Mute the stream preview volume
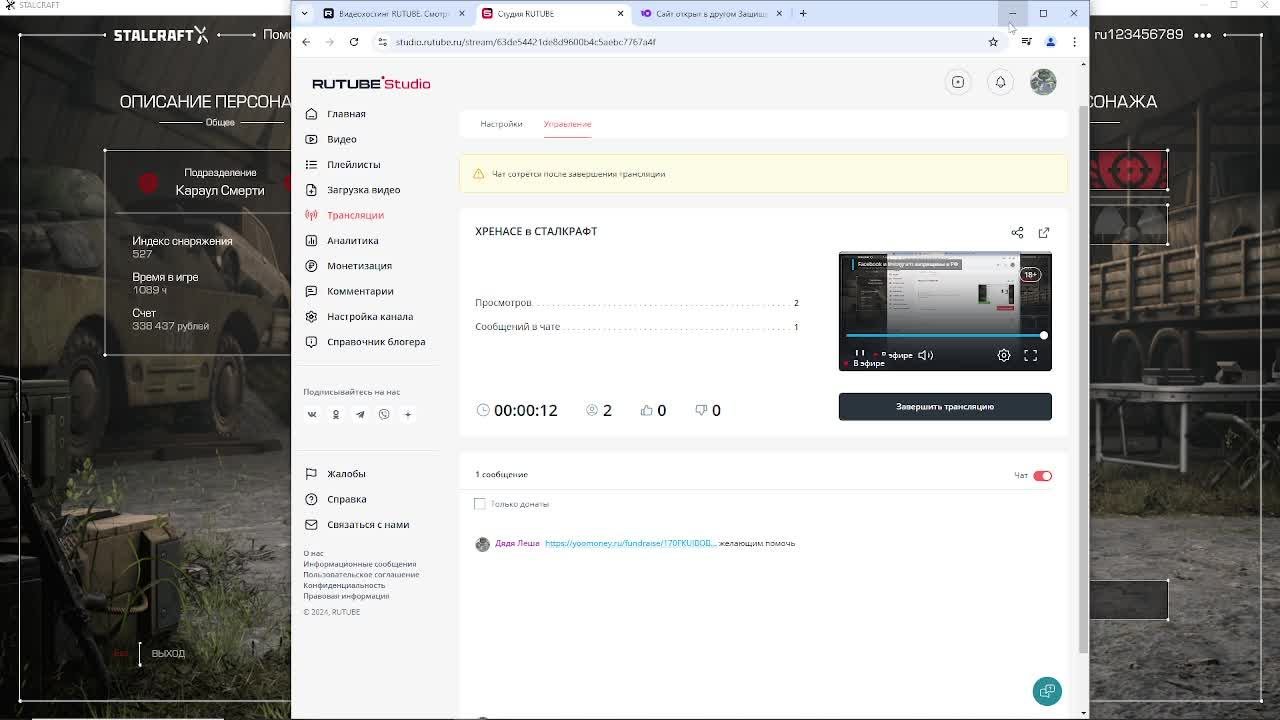The image size is (1280, 720). pyautogui.click(x=926, y=355)
